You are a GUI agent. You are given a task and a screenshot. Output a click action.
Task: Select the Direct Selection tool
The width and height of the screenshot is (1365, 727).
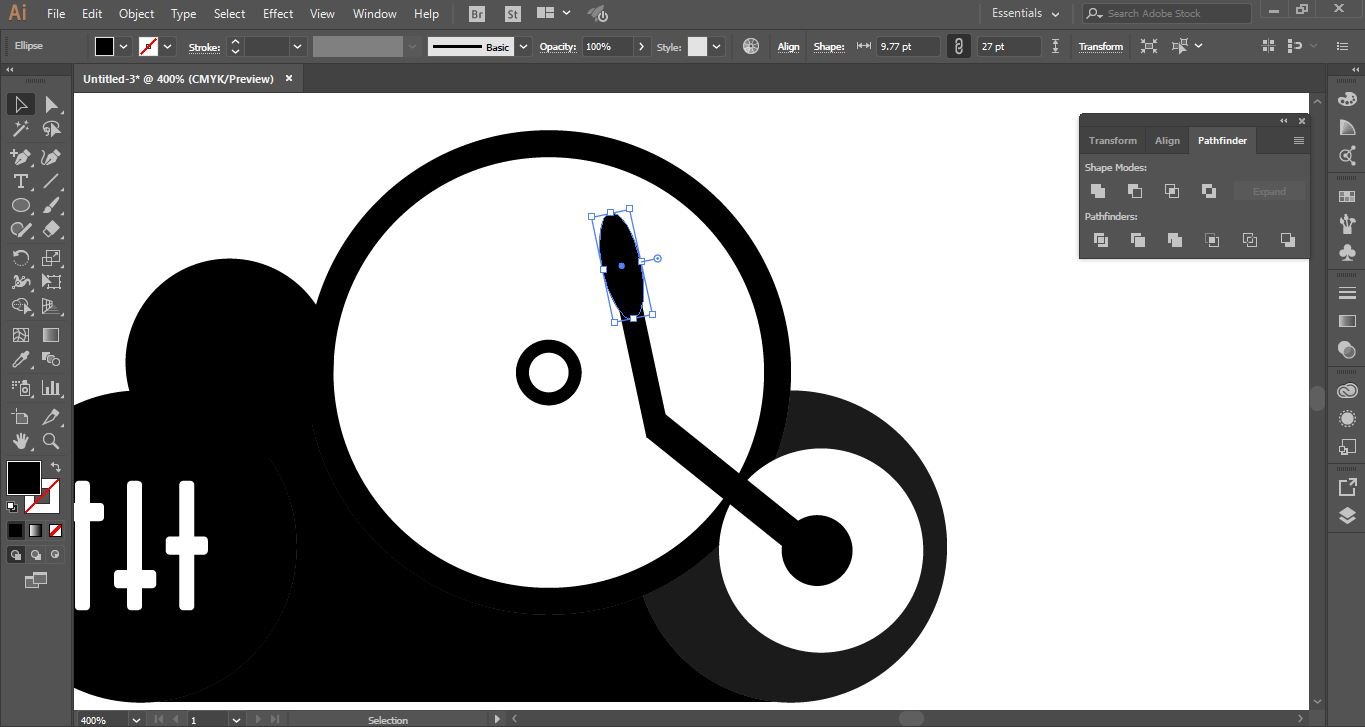51,105
